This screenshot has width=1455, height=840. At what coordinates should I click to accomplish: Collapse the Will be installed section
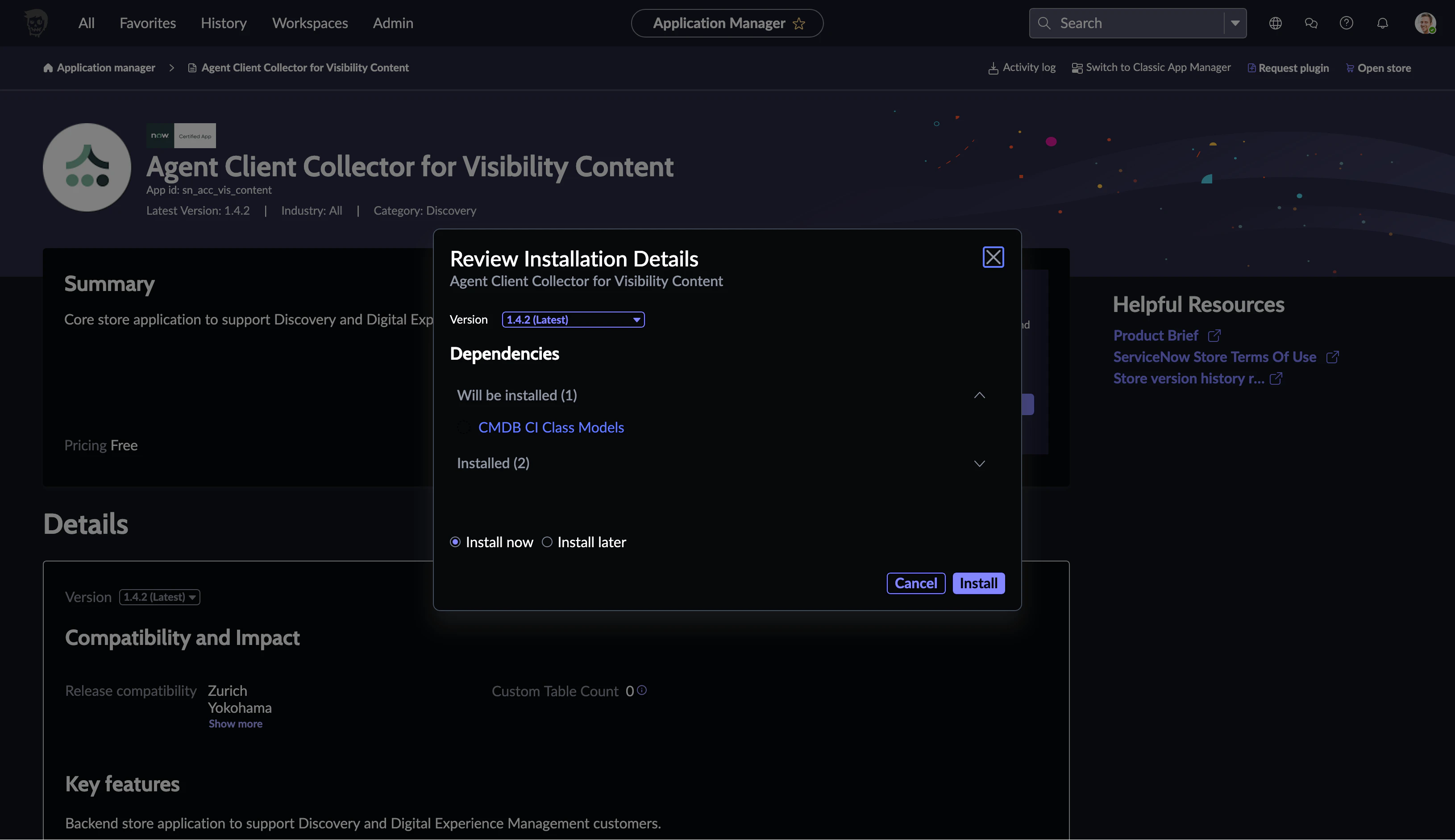(979, 395)
